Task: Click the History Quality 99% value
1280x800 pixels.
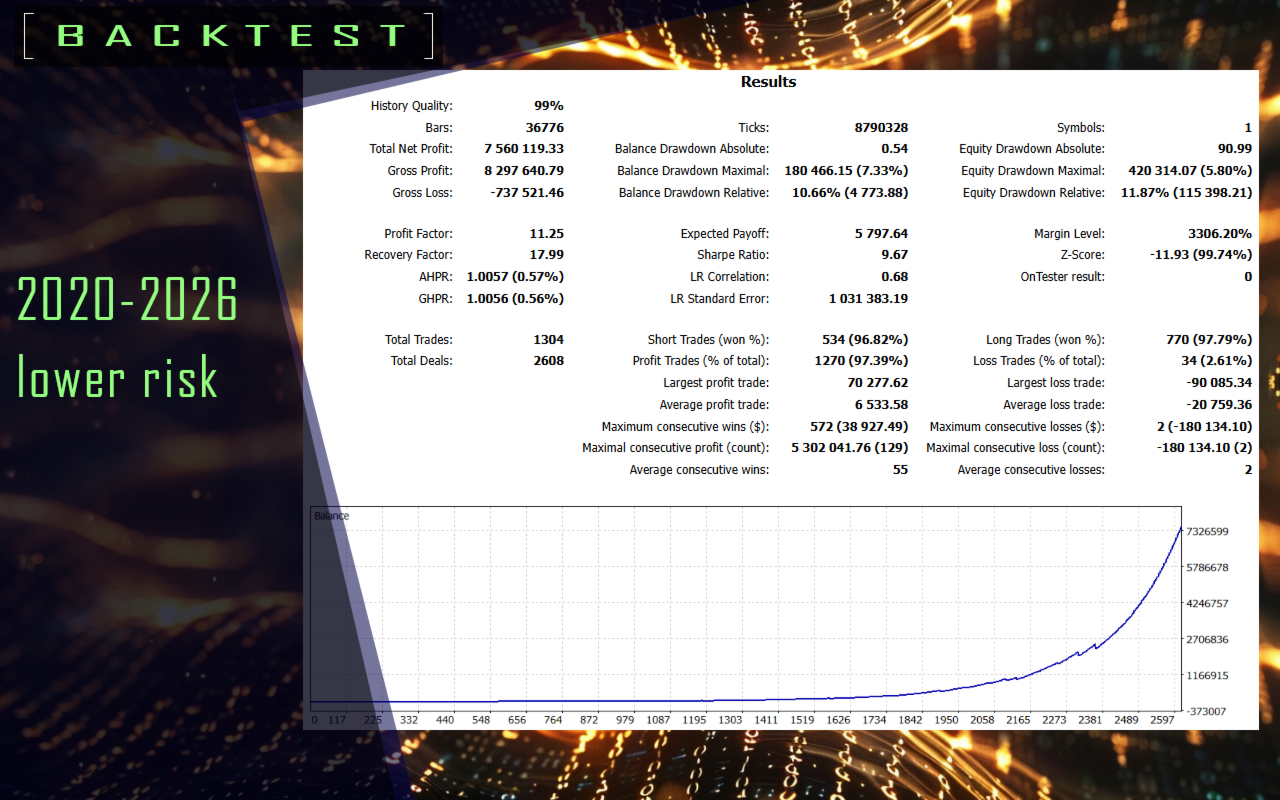Action: (x=549, y=106)
